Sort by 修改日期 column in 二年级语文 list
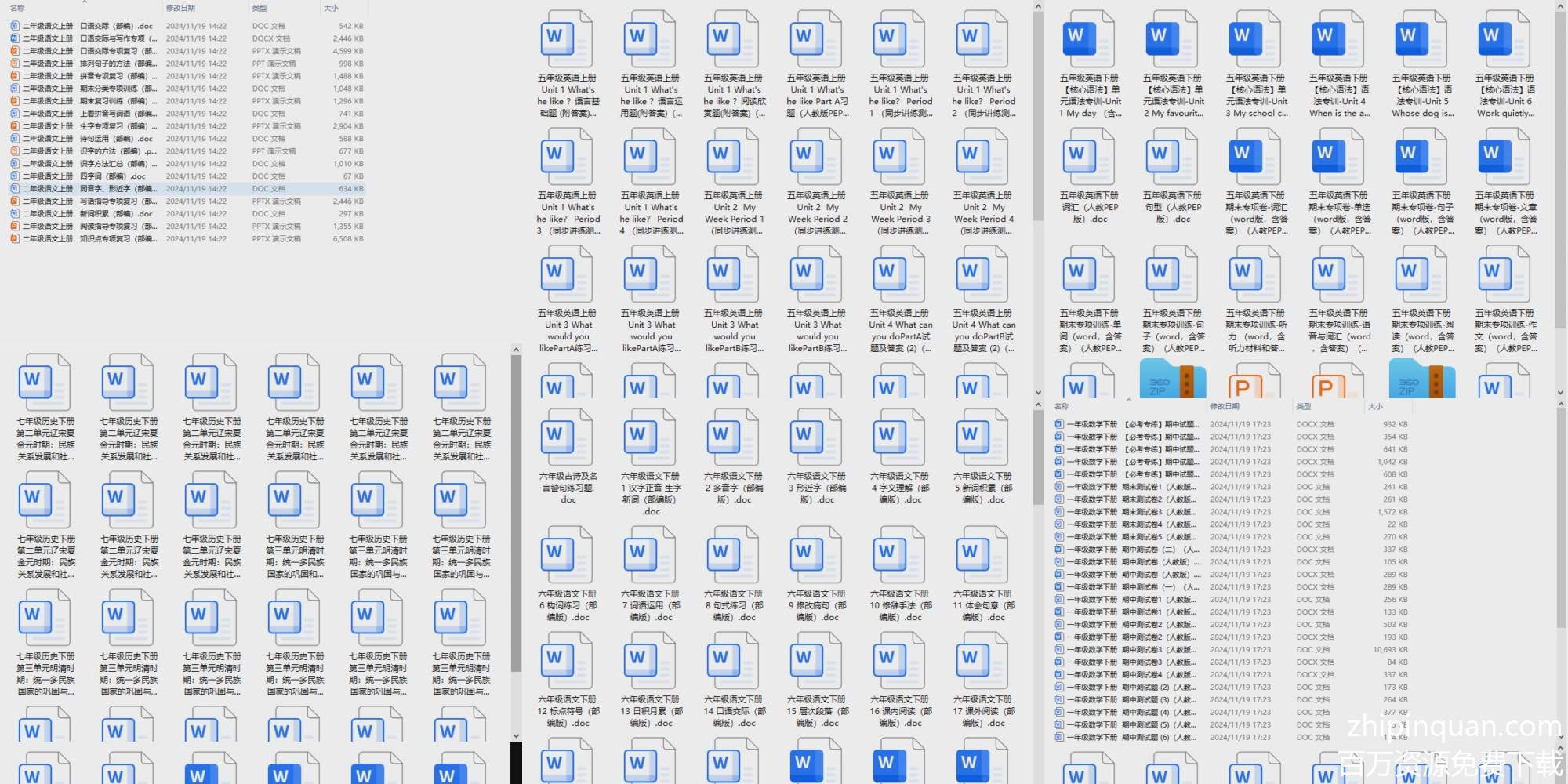The width and height of the screenshot is (1568, 784). point(180,9)
